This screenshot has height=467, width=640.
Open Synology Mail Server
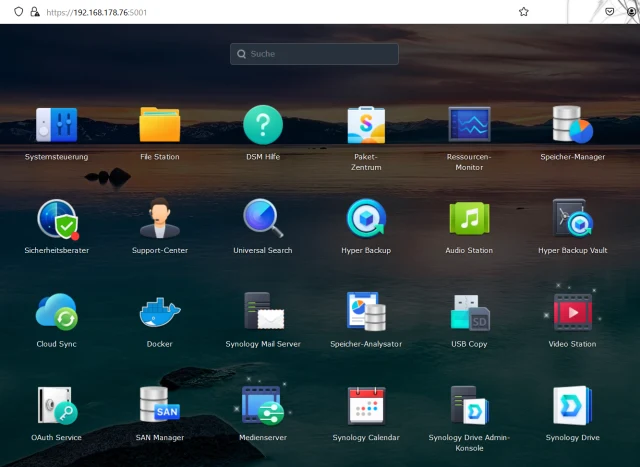[263, 312]
